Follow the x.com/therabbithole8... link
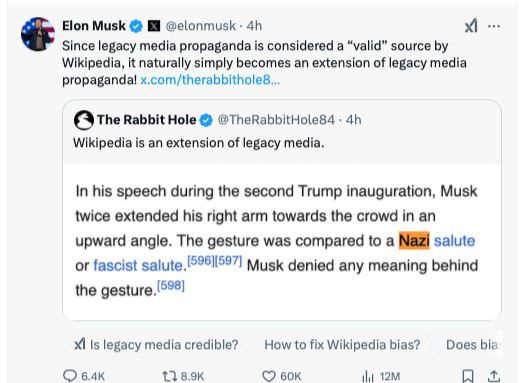The height and width of the screenshot is (383, 519). pos(210,80)
